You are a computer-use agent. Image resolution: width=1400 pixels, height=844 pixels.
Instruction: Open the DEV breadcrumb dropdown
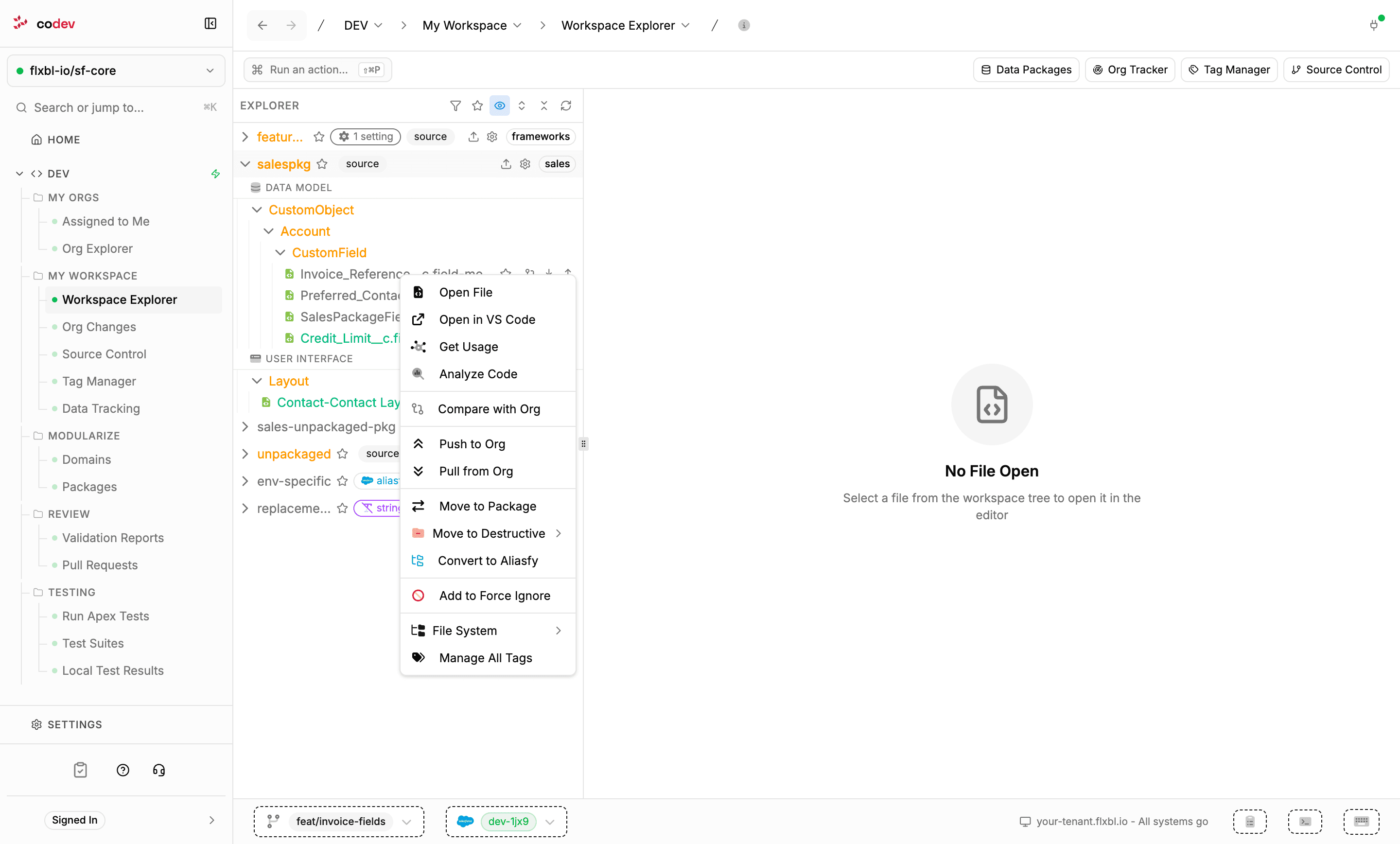(363, 25)
